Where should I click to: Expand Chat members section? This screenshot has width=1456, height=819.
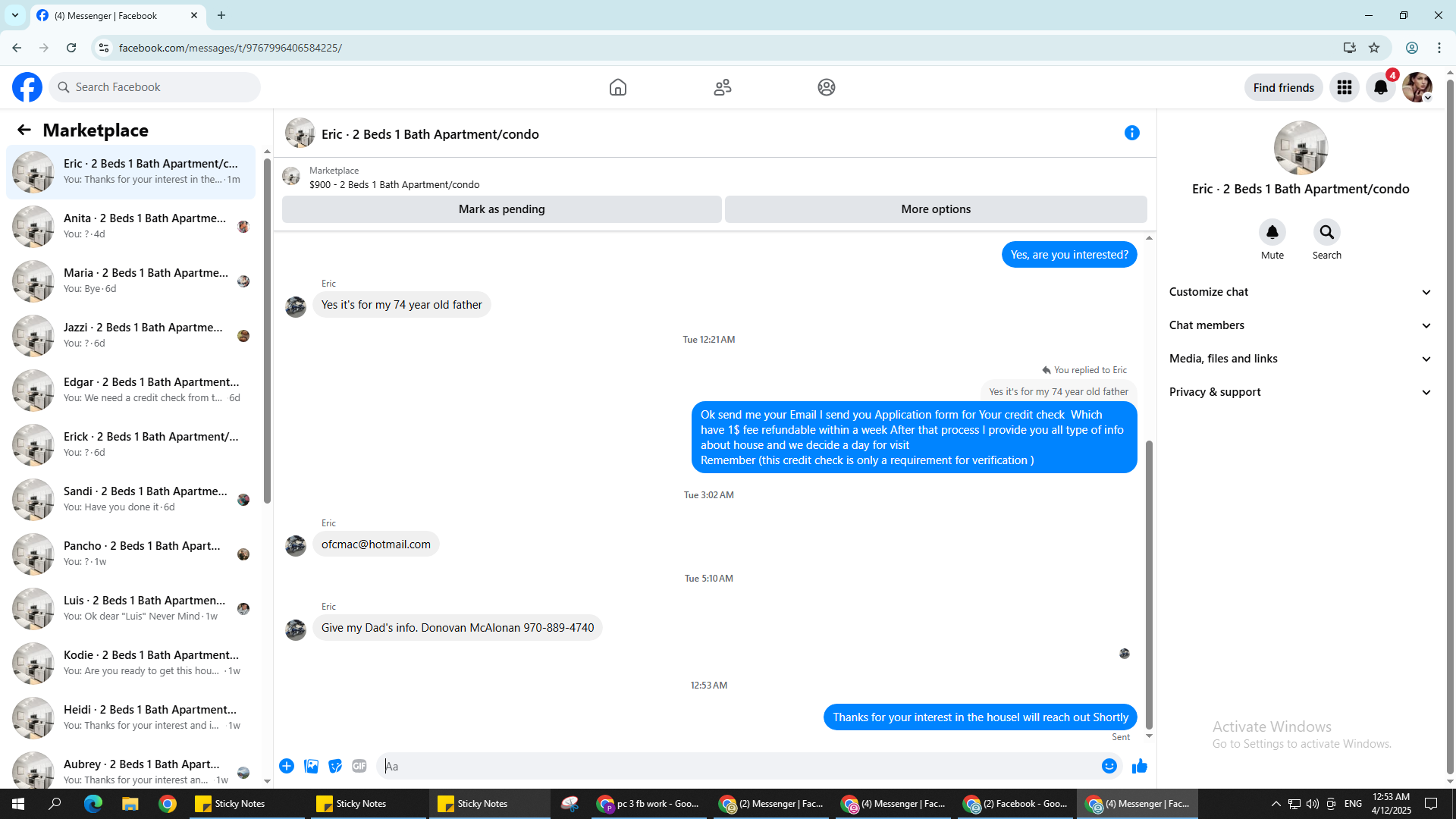pos(1301,325)
